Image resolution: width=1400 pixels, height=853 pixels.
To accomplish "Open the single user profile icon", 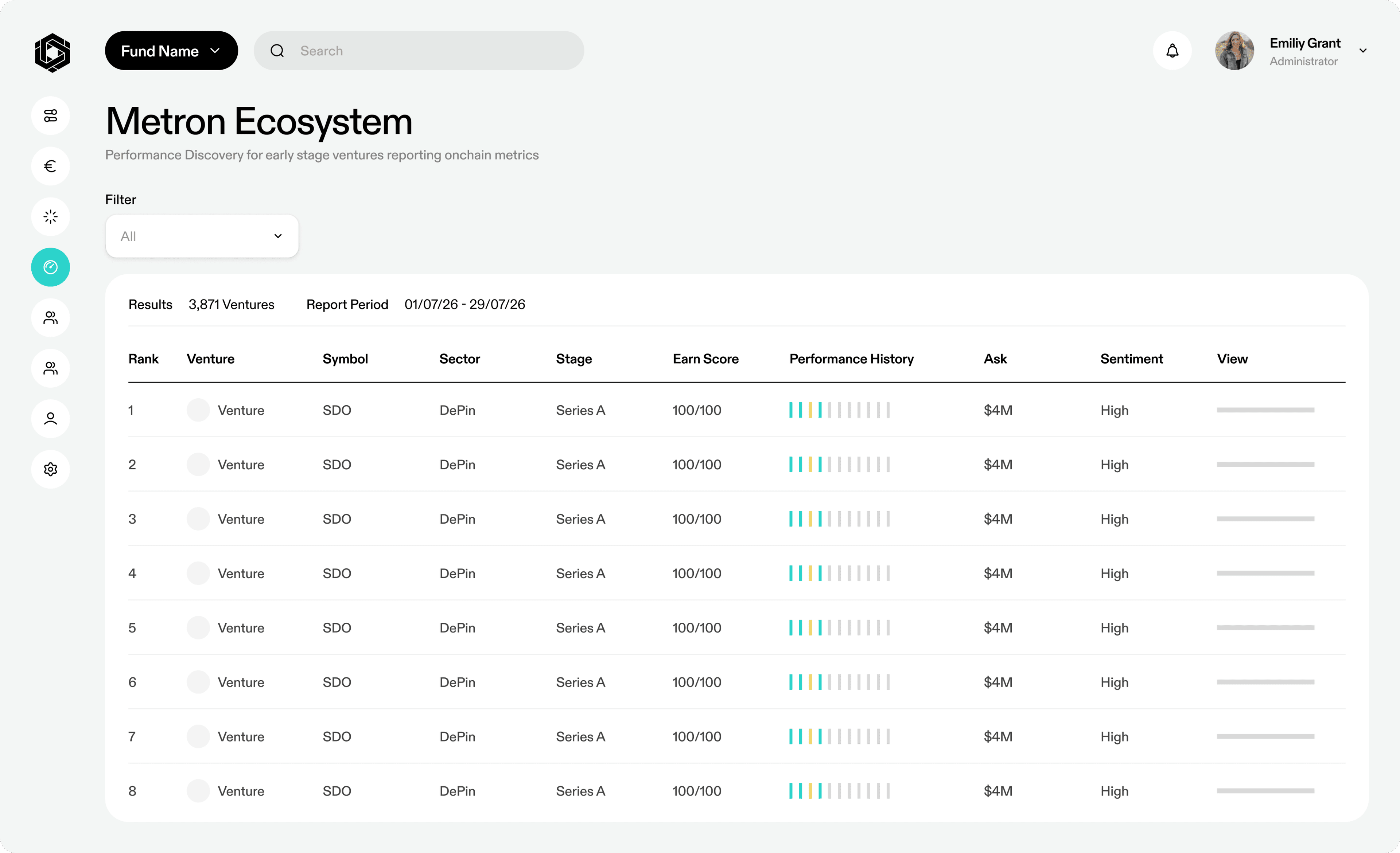I will tap(51, 419).
